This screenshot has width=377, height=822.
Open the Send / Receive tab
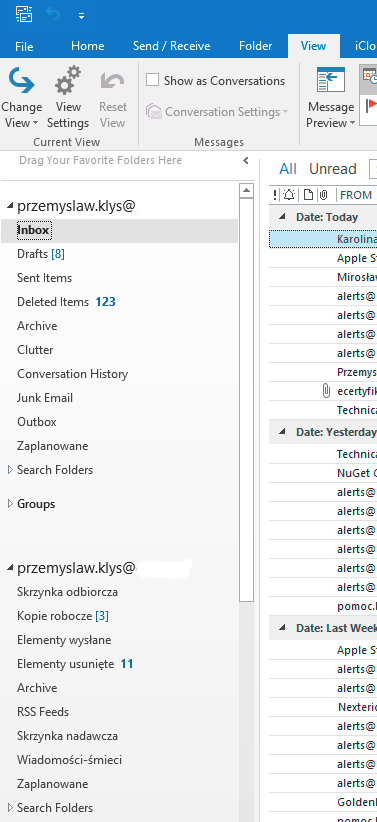tap(171, 46)
